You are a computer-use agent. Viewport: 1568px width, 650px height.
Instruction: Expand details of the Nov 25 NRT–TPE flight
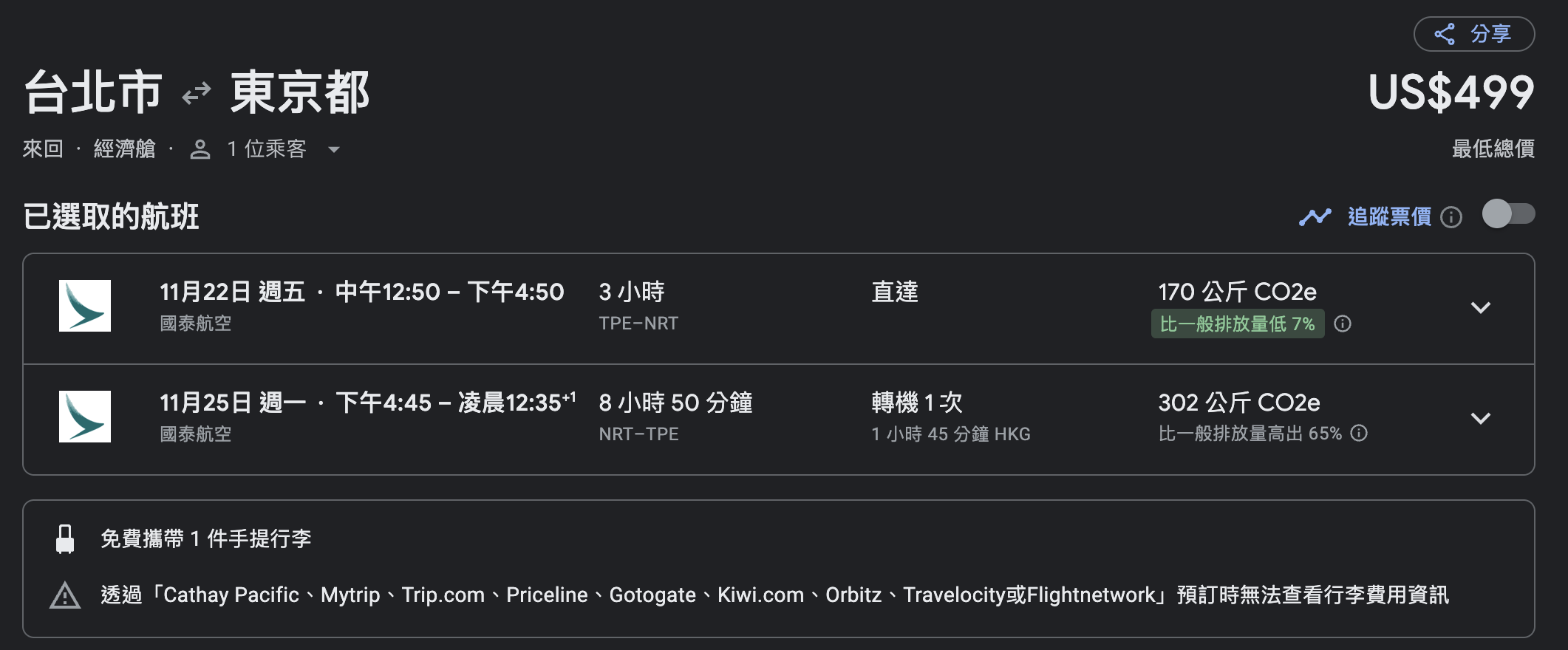[1482, 419]
